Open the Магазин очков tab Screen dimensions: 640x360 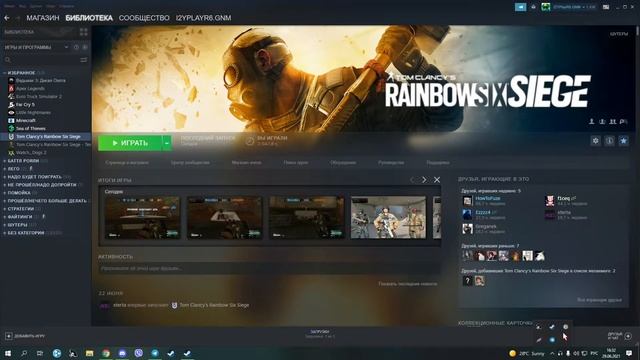point(247,162)
